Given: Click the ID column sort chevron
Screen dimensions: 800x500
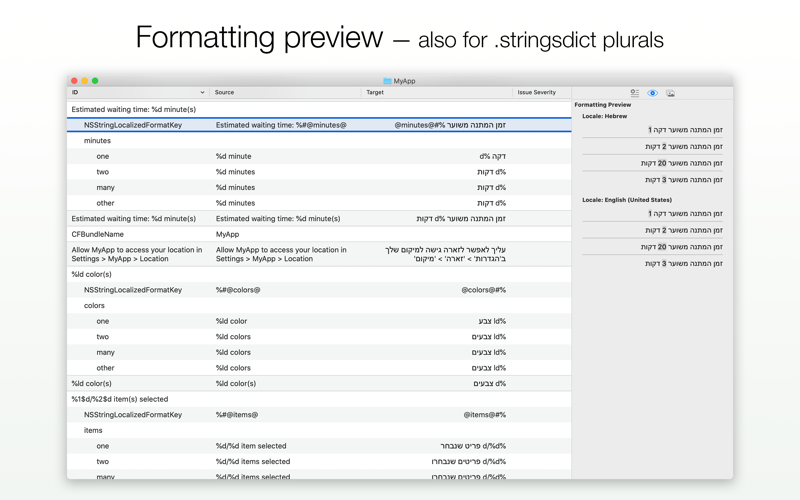Looking at the screenshot, I should click(202, 93).
